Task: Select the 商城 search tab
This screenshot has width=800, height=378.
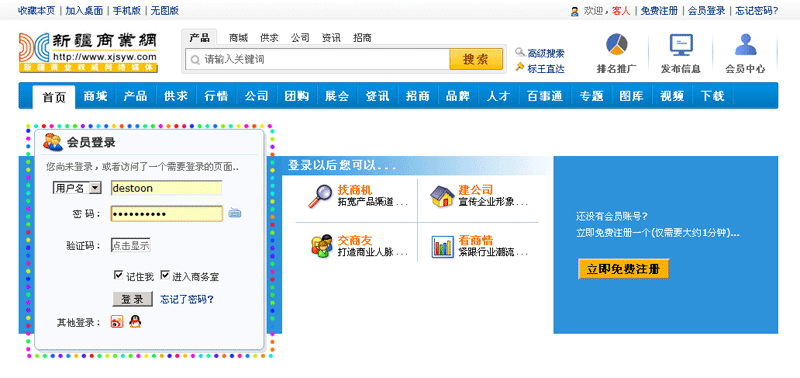Action: click(238, 38)
